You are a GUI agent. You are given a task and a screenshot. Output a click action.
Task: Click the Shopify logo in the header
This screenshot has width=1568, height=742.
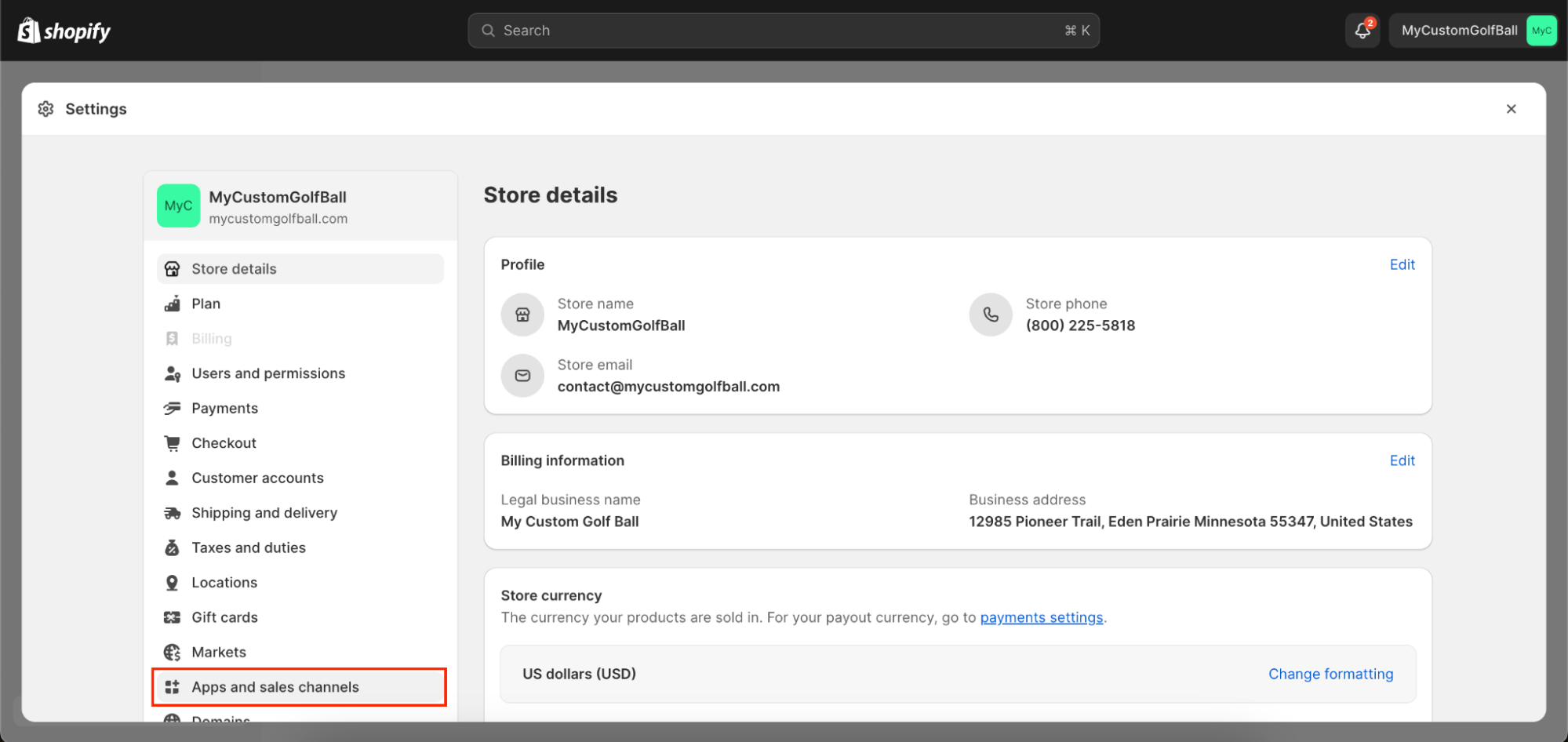64,31
